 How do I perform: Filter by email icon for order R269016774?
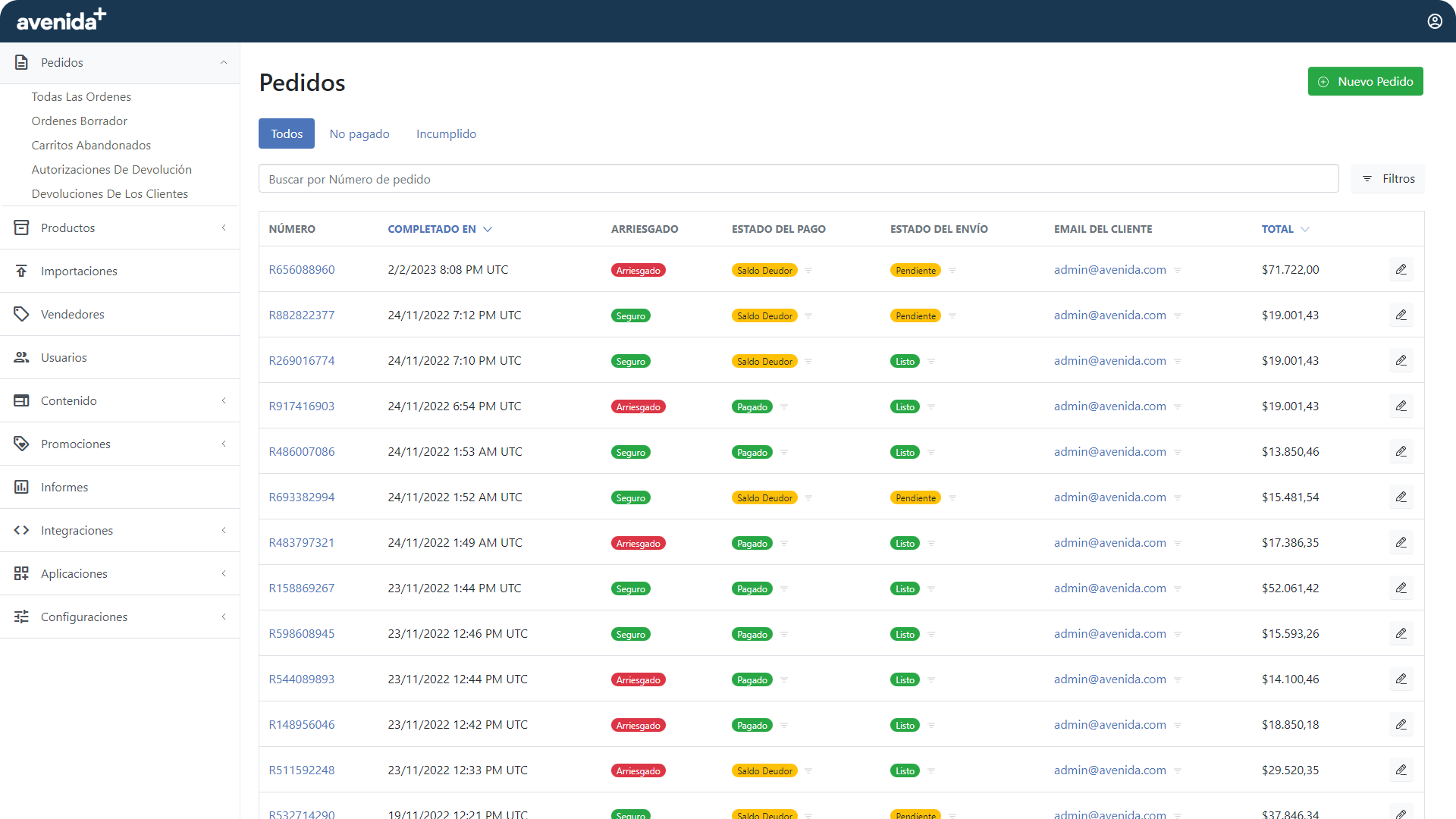click(1178, 361)
